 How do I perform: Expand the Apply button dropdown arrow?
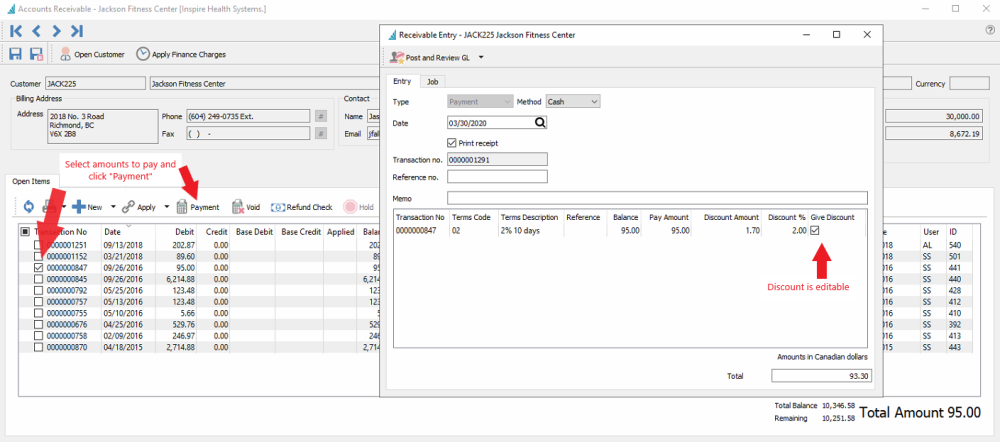click(166, 207)
